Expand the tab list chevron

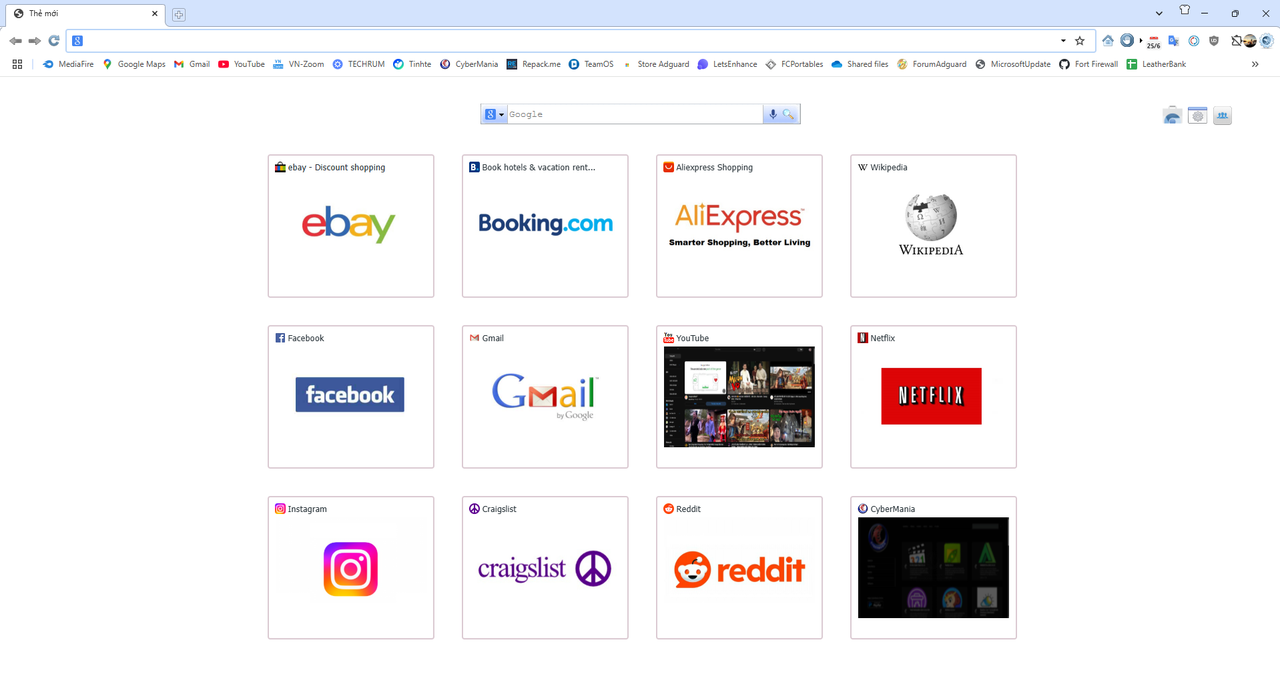click(1159, 14)
